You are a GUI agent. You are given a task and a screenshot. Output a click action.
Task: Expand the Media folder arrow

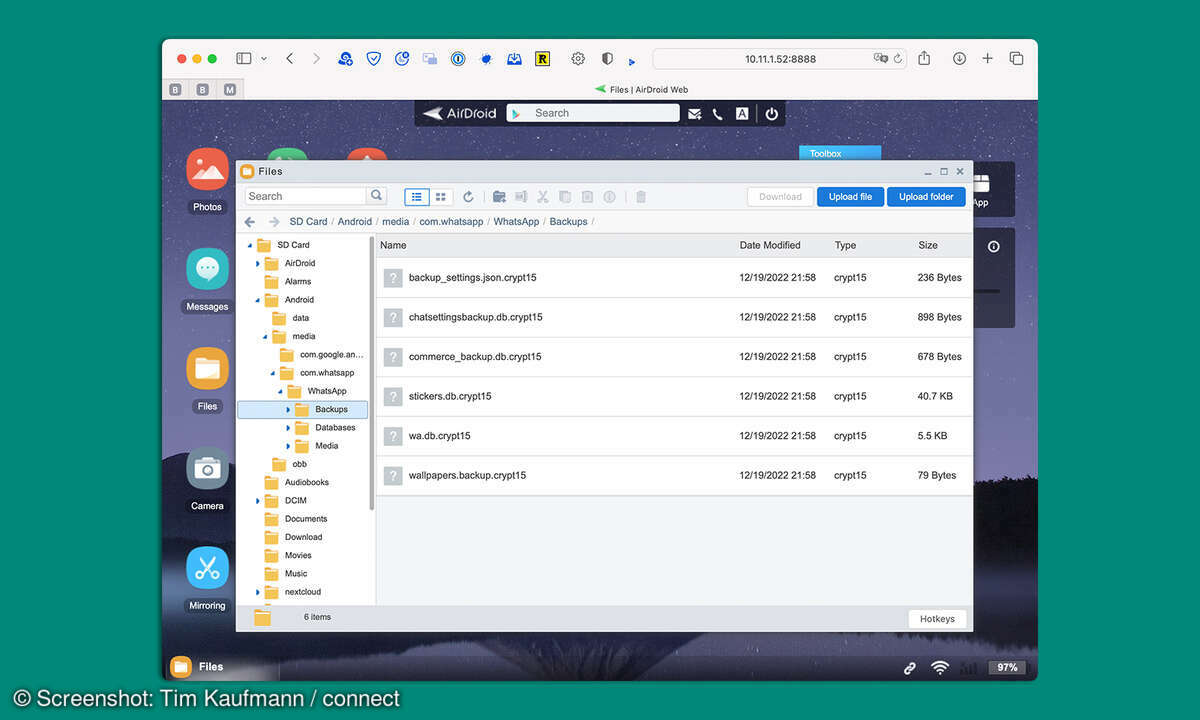click(288, 446)
